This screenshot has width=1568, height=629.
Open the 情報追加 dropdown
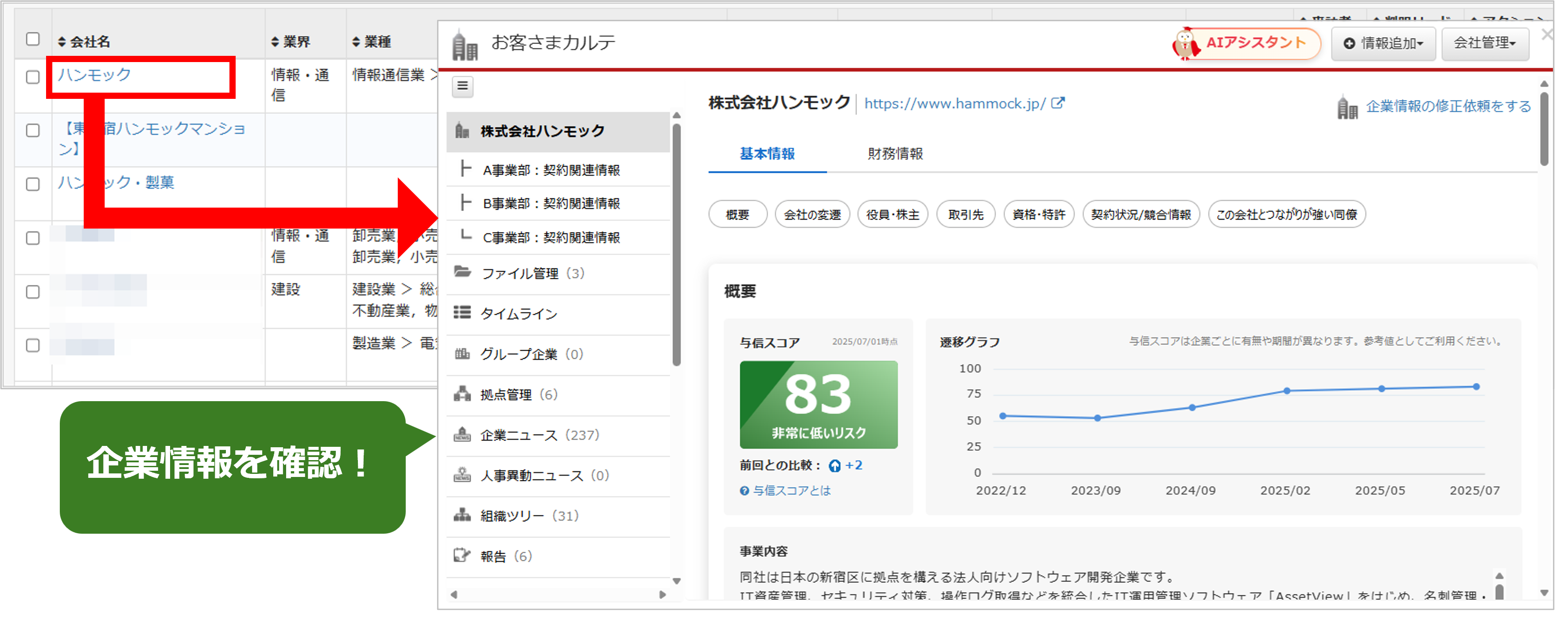pyautogui.click(x=1383, y=43)
